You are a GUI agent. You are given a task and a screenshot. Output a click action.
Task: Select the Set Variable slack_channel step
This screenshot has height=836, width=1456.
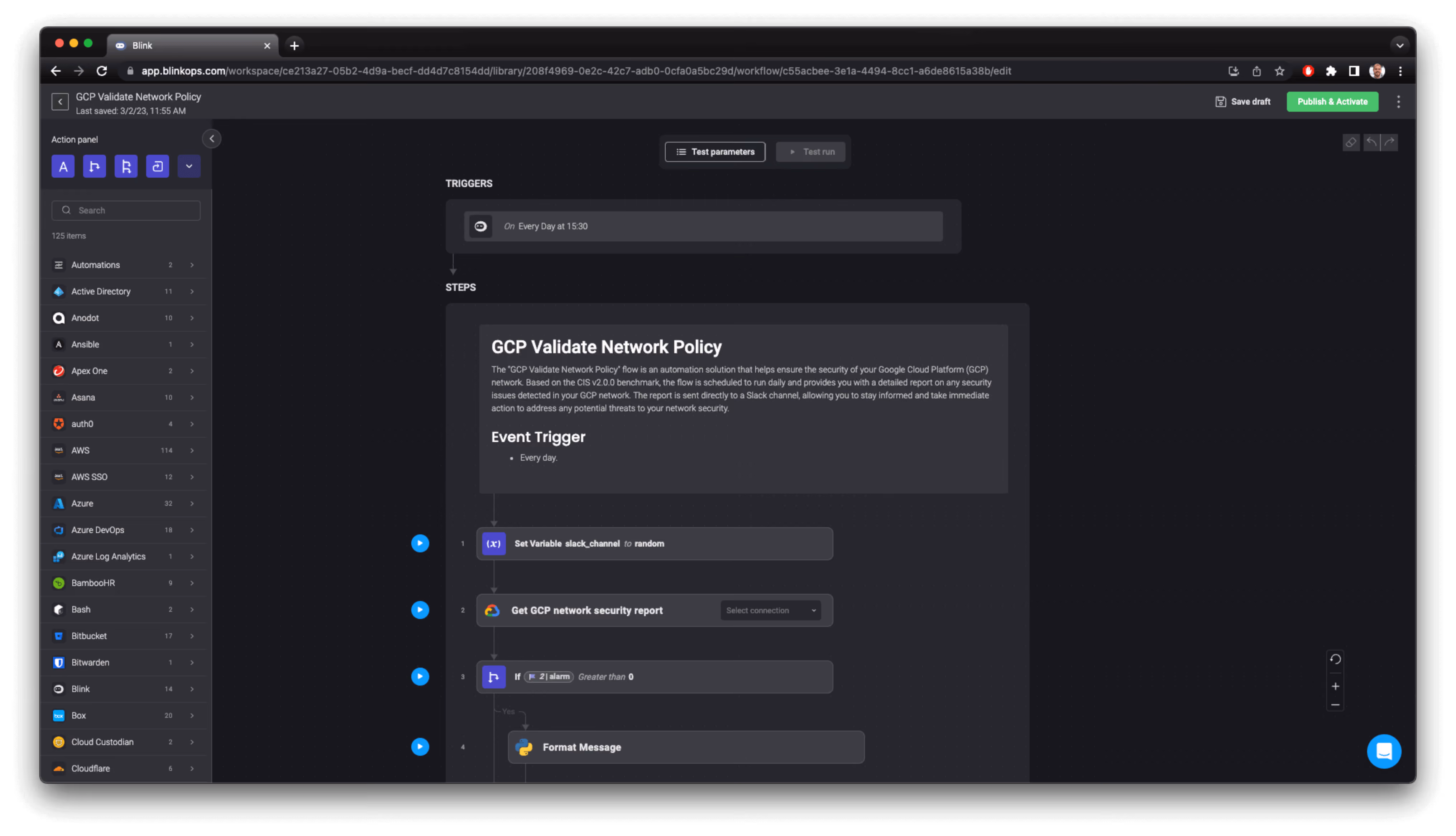[655, 544]
